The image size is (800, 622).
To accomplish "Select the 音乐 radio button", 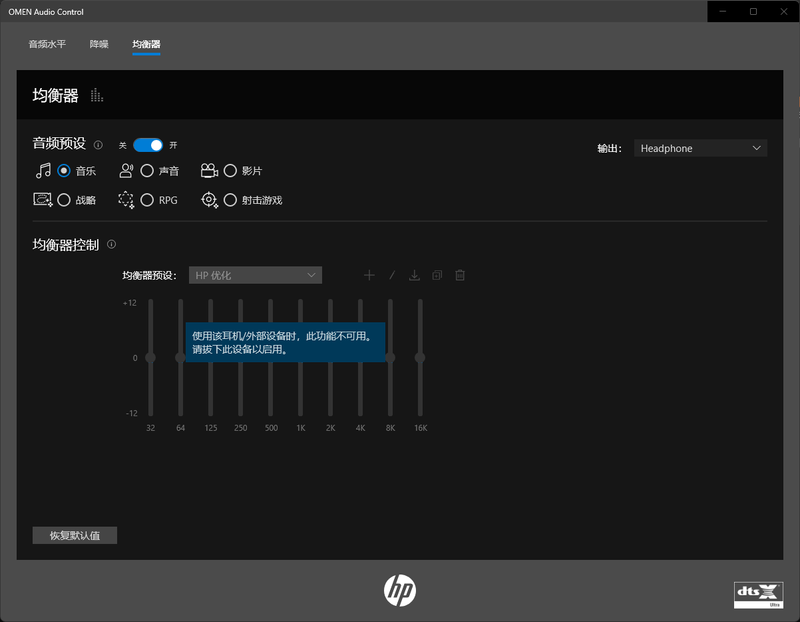I will [64, 170].
